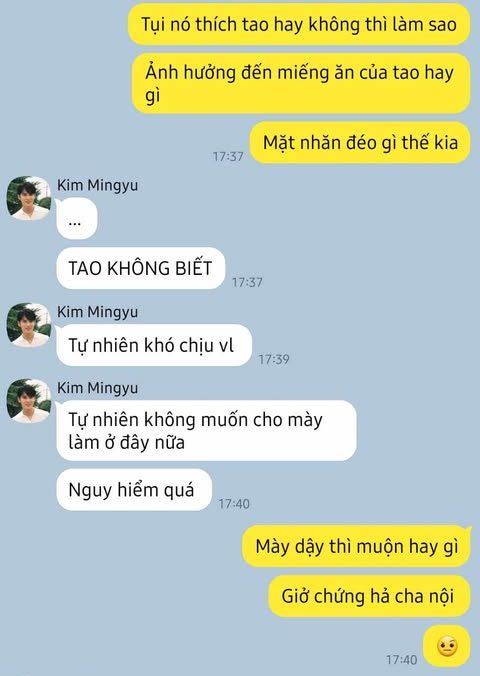Screen dimensions: 480x676
Task: Click the 'Kim Mingyu' name above 'Tự nhiên khó chịu vl'
Action: coord(97,312)
